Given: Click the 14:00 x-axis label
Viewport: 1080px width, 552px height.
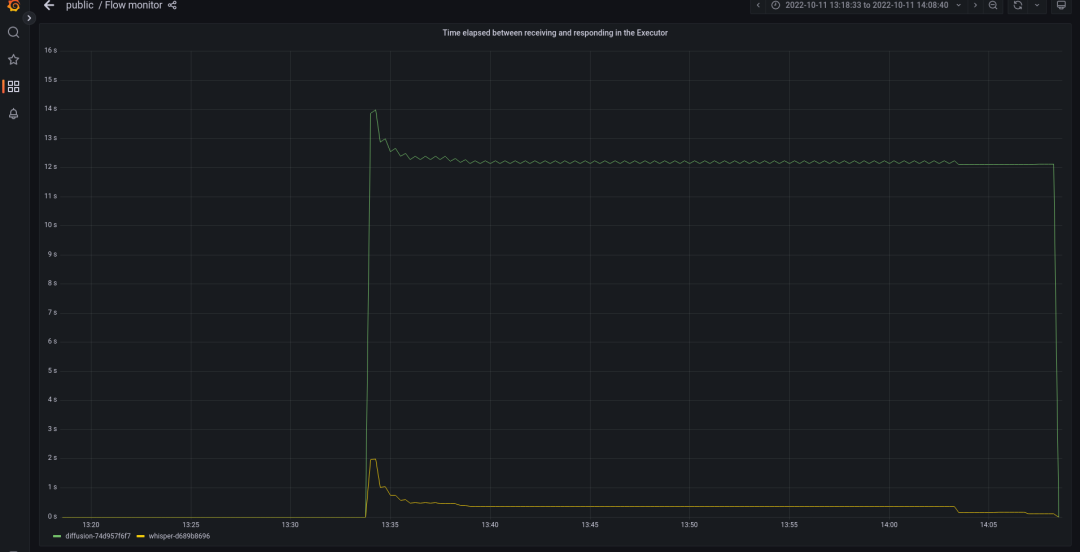Looking at the screenshot, I should (889, 524).
